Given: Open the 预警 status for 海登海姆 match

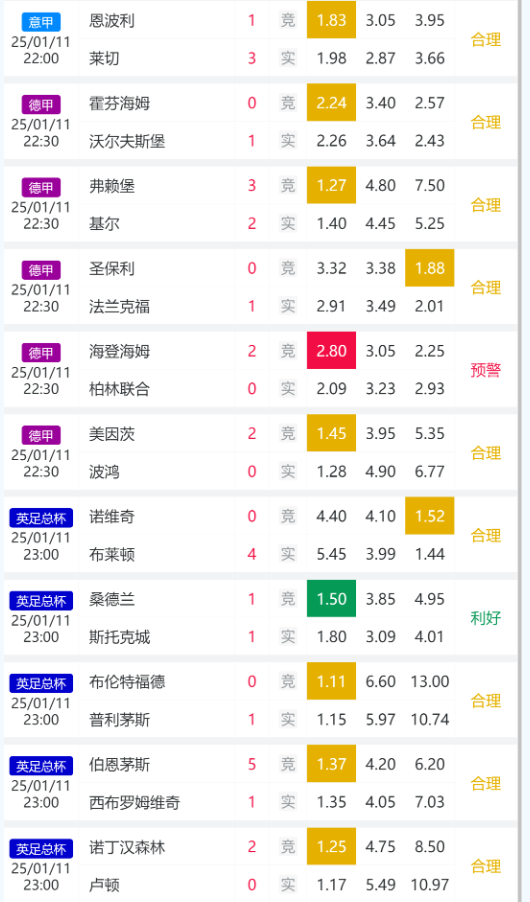Looking at the screenshot, I should click(x=486, y=370).
